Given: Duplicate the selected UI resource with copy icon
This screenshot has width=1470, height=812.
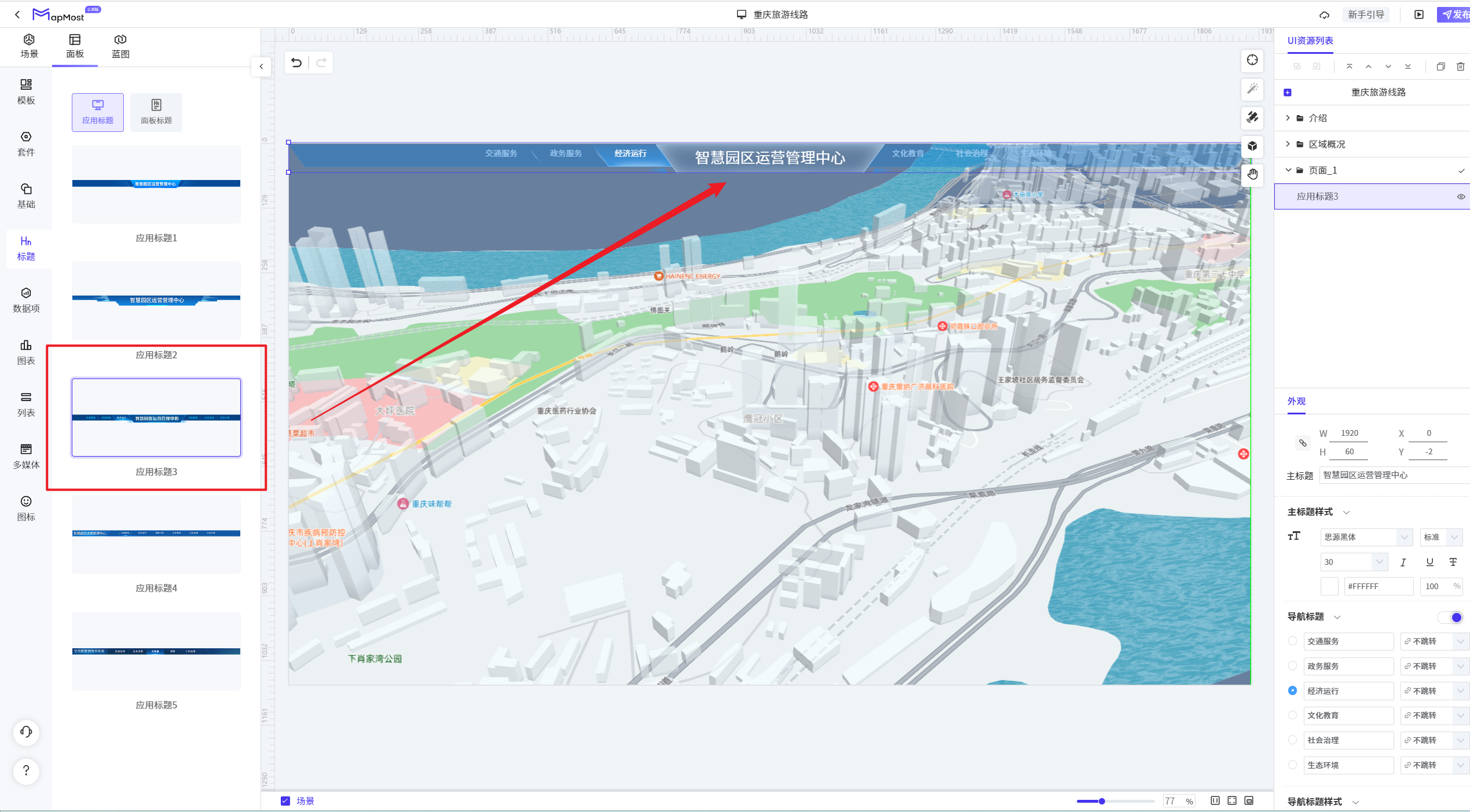Looking at the screenshot, I should 1441,67.
